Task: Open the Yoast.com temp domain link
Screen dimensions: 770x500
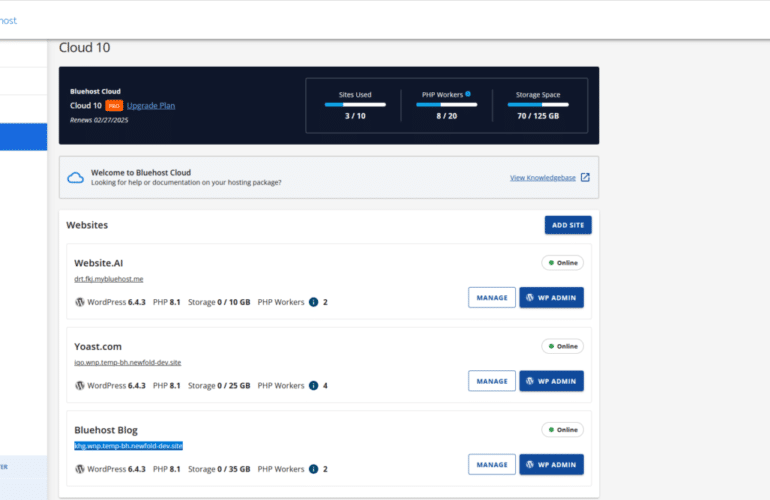Action: point(128,362)
